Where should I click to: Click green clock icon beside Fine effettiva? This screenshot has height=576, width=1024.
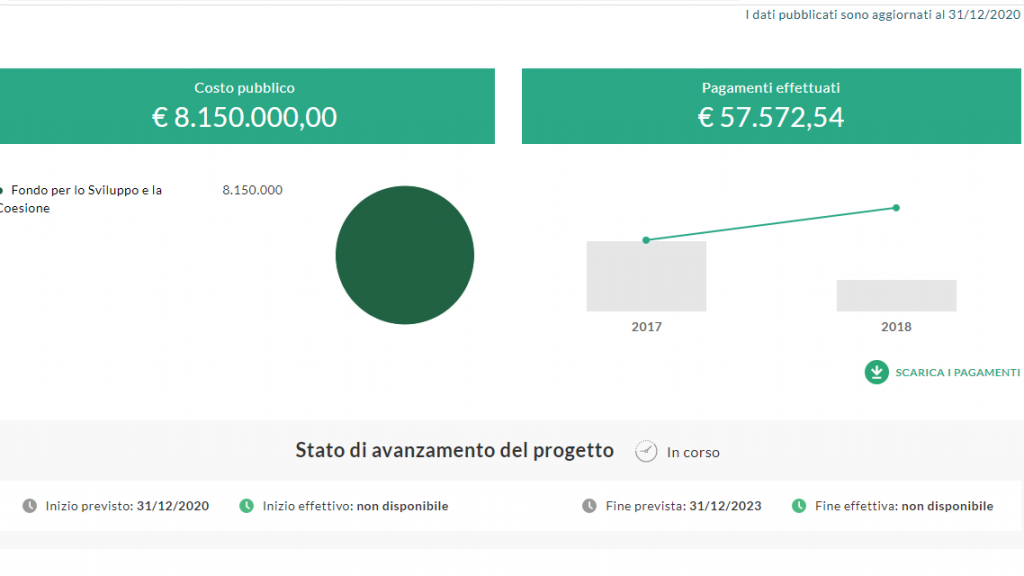click(x=799, y=506)
